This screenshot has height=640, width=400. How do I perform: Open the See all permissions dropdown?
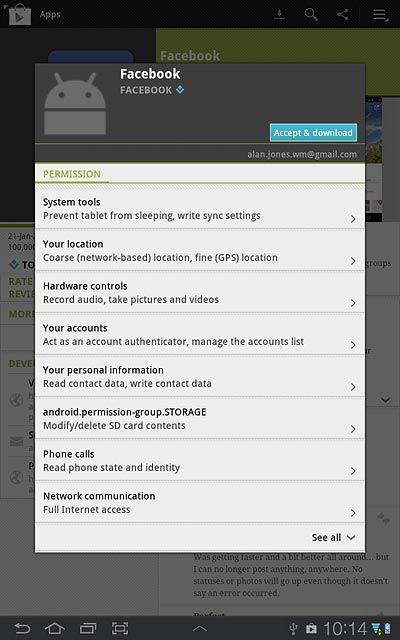pyautogui.click(x=333, y=538)
